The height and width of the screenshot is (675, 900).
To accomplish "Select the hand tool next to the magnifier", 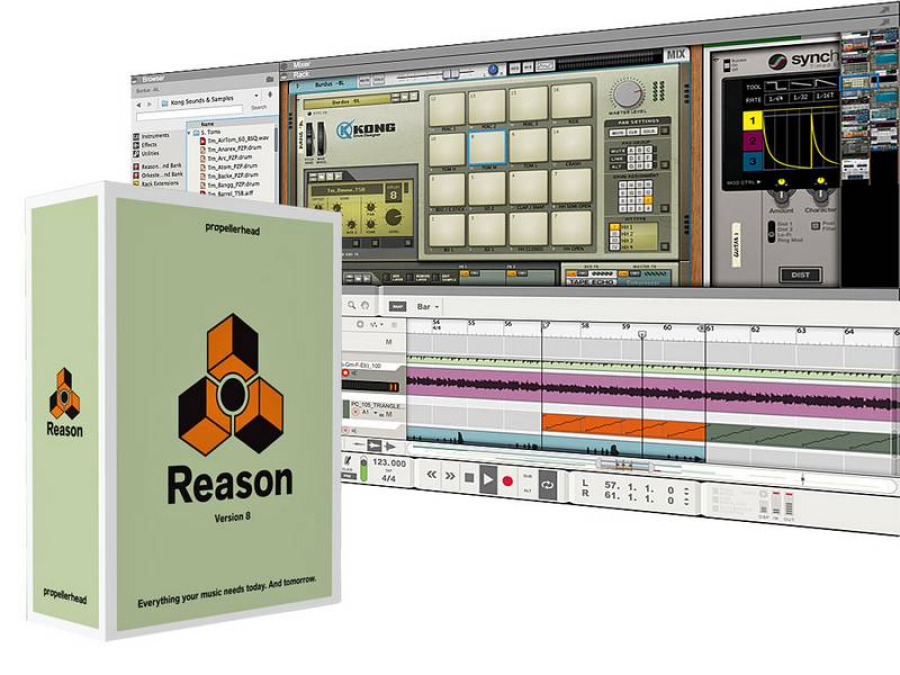I will click(x=365, y=305).
